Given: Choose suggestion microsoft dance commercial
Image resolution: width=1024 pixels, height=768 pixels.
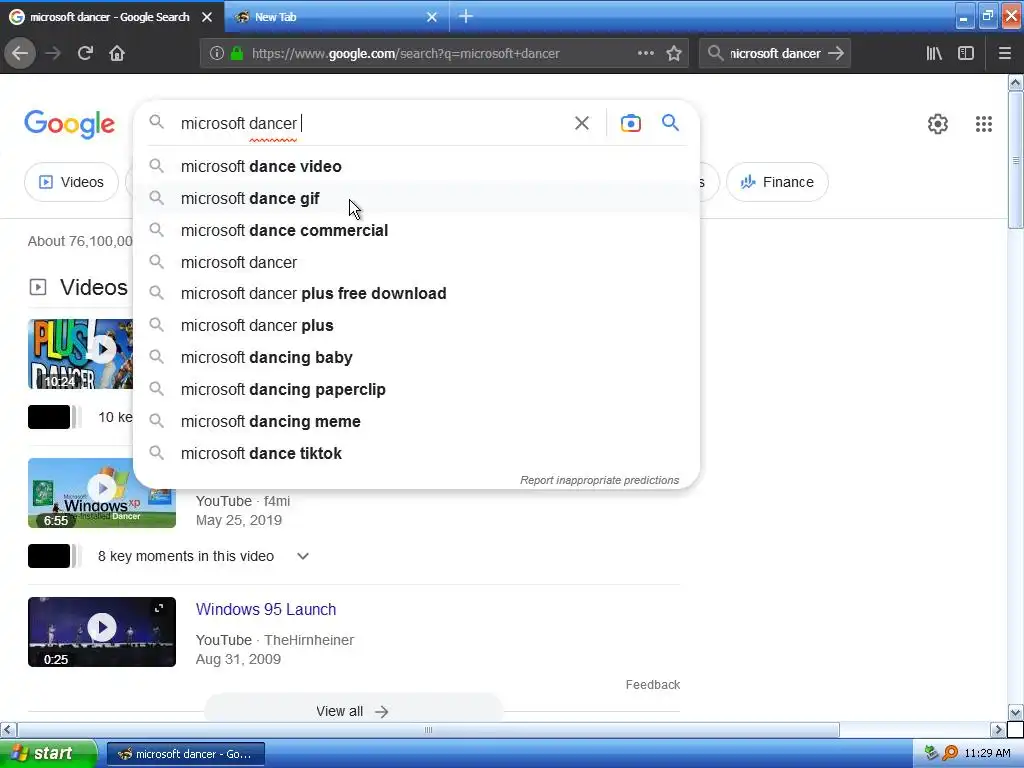Looking at the screenshot, I should click(x=416, y=231).
